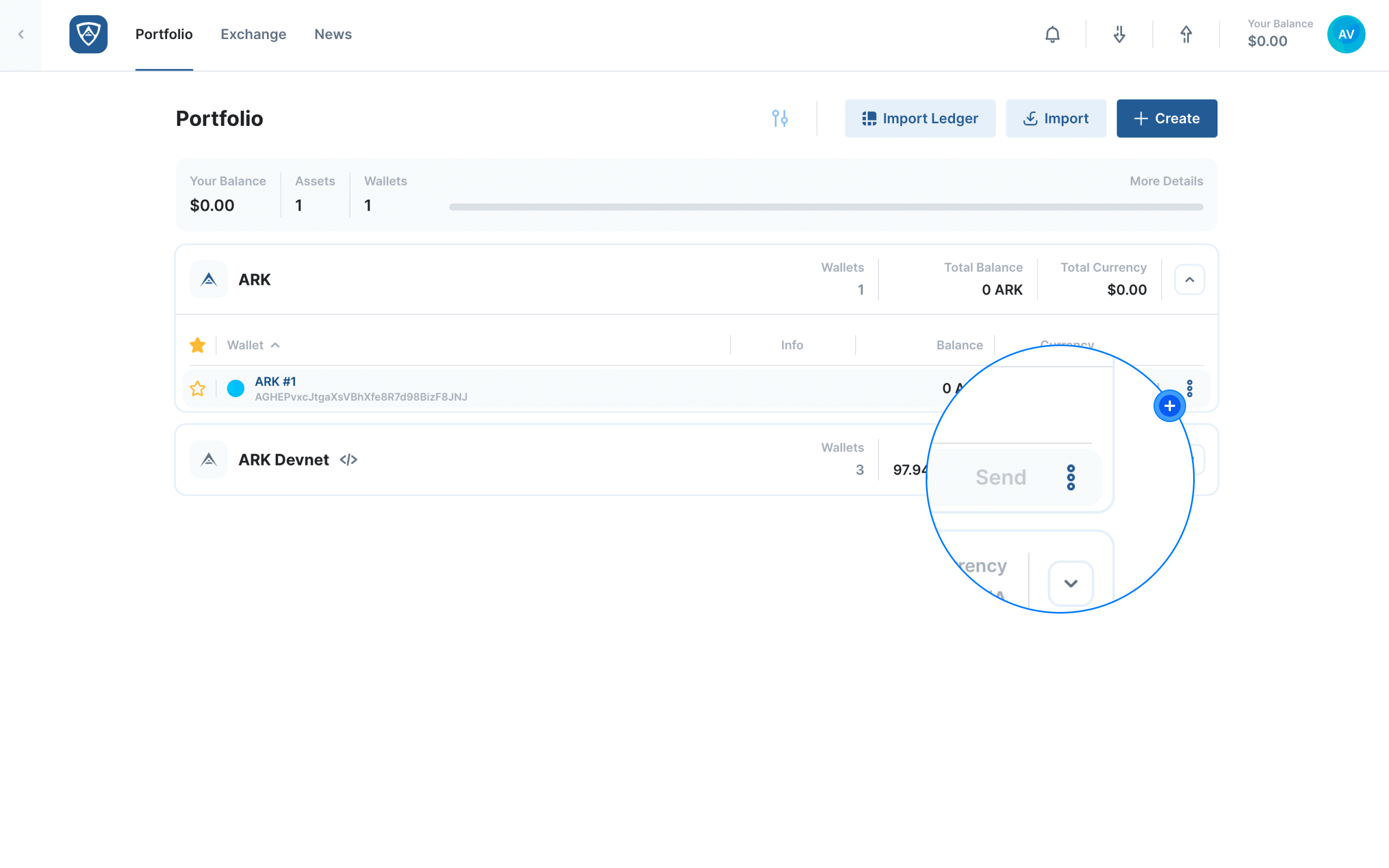
Task: Sort by Balance column
Action: tap(960, 345)
